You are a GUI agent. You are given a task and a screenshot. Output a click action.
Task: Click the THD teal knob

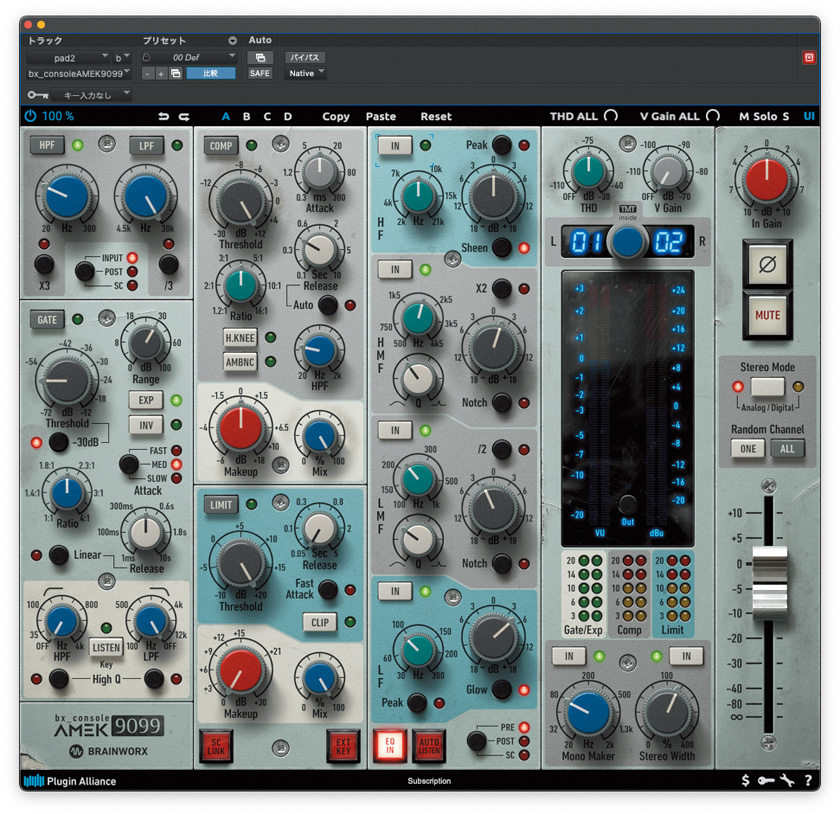(x=588, y=171)
